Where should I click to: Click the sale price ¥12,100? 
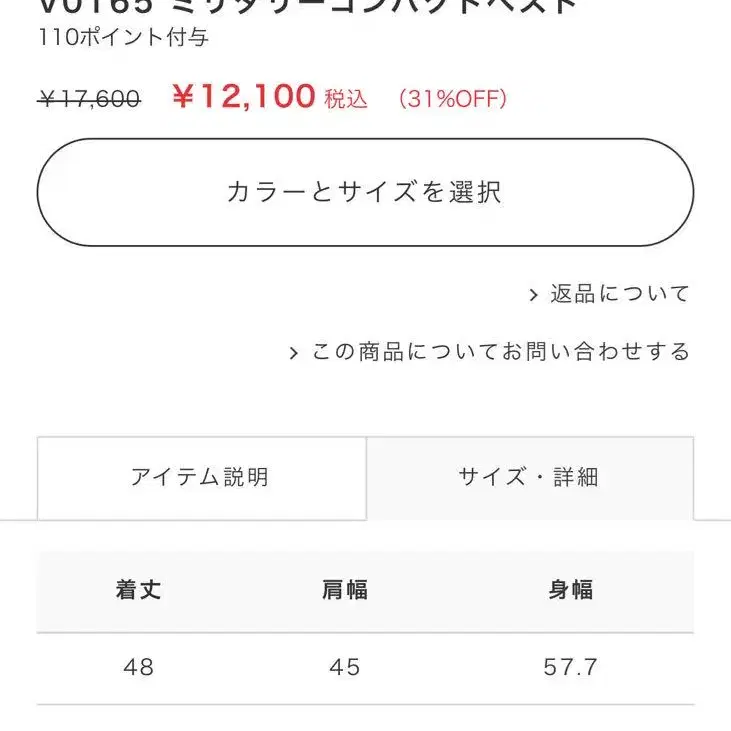pyautogui.click(x=244, y=97)
